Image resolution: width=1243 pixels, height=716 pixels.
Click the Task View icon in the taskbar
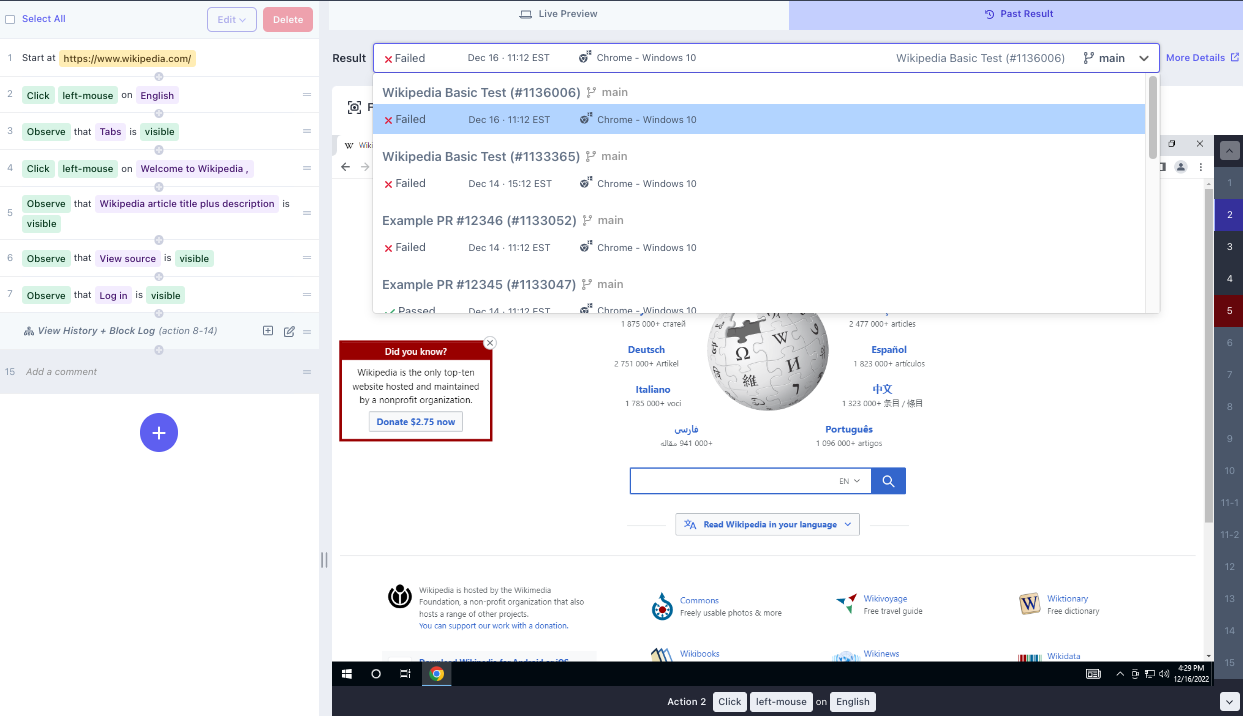coord(405,674)
